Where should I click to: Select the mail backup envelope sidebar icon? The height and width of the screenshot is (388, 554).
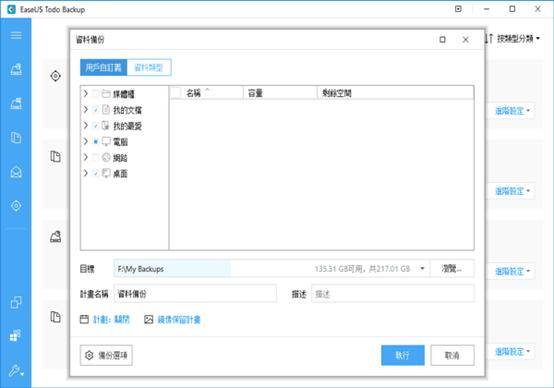point(16,172)
